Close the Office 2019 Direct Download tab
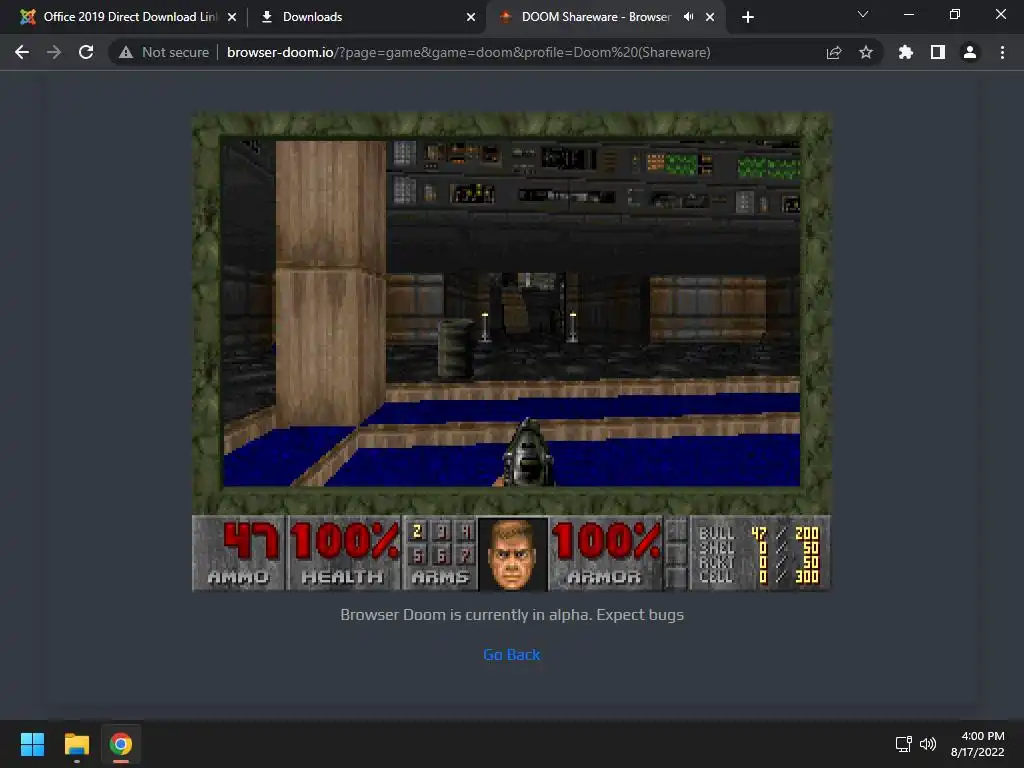 [x=232, y=17]
